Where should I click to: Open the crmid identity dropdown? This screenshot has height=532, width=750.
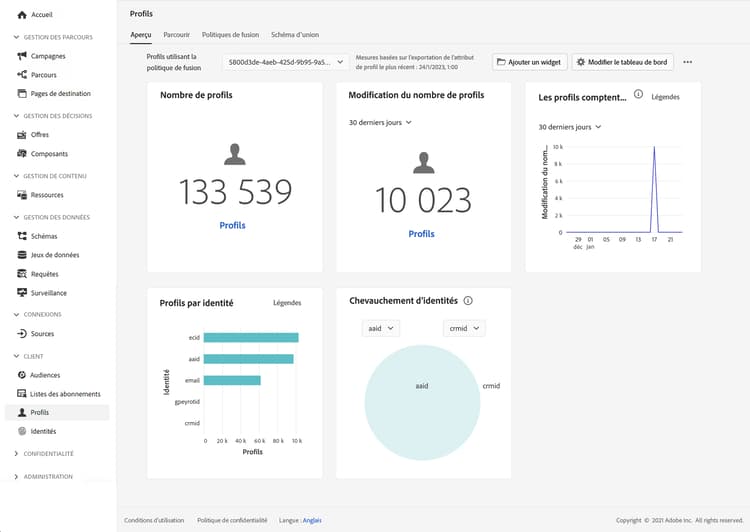click(464, 328)
